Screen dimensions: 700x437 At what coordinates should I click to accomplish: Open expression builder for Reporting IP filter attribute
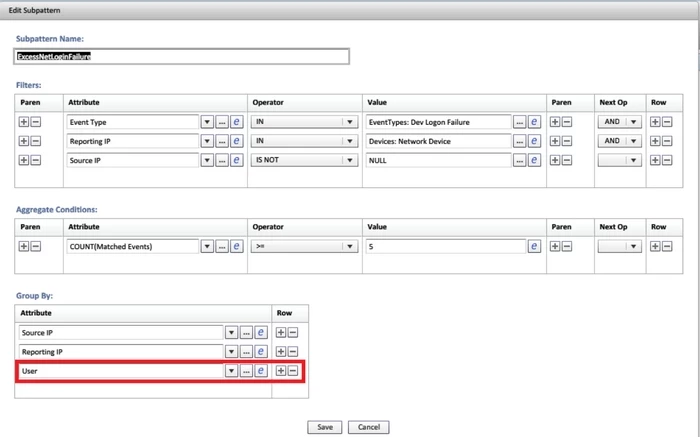click(237, 141)
